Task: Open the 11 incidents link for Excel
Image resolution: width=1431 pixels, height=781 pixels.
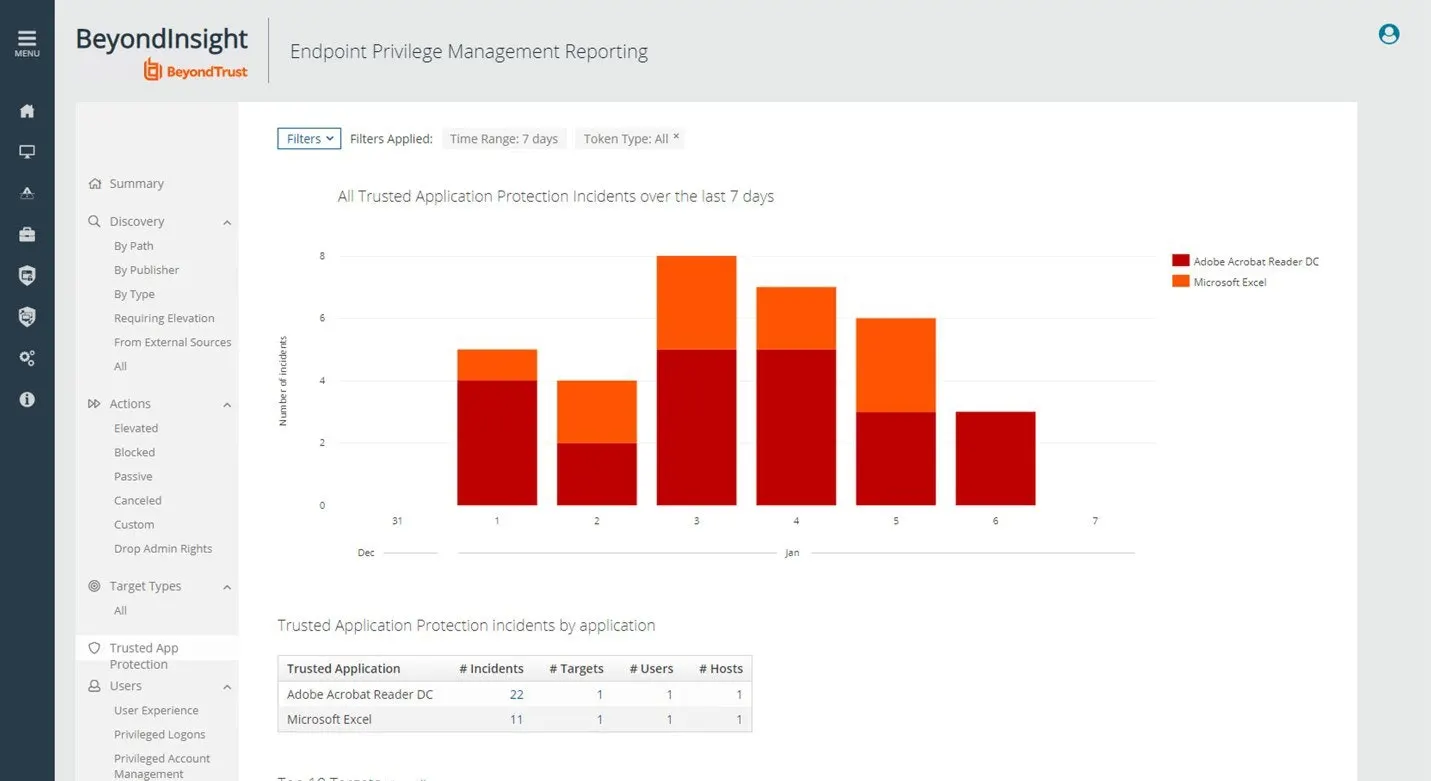Action: pos(516,719)
